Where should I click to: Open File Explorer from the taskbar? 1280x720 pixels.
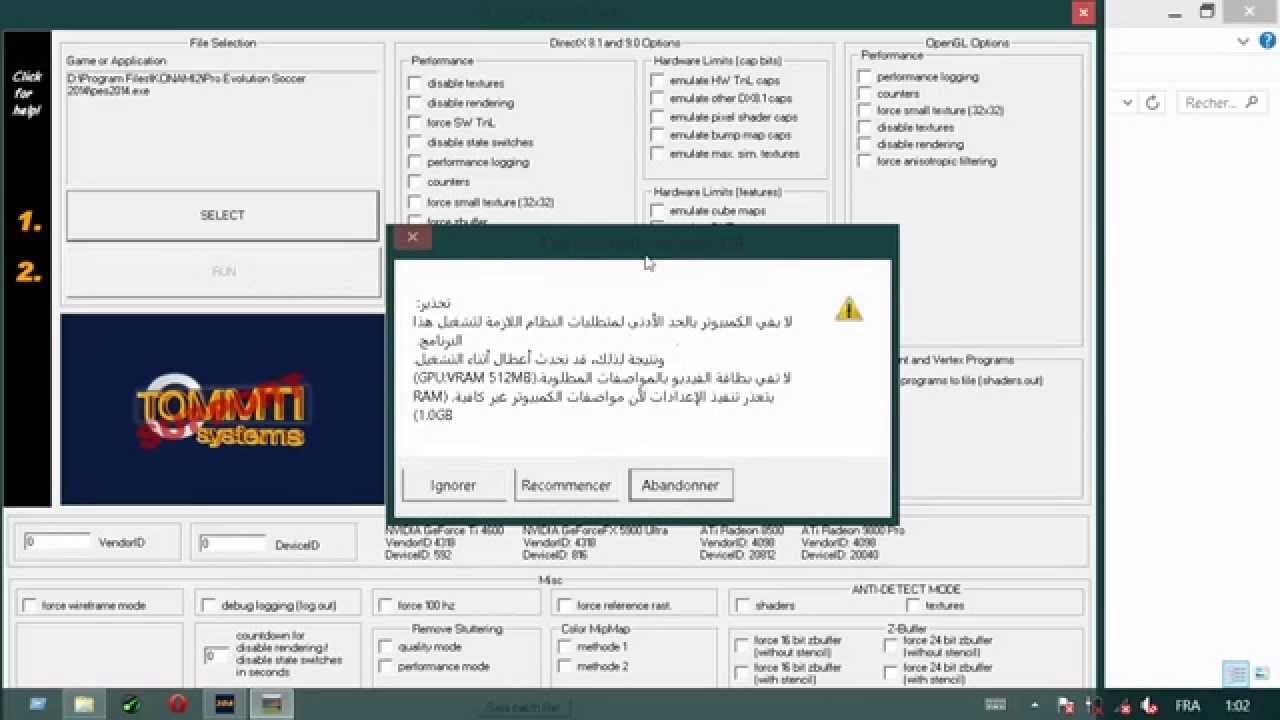(84, 704)
